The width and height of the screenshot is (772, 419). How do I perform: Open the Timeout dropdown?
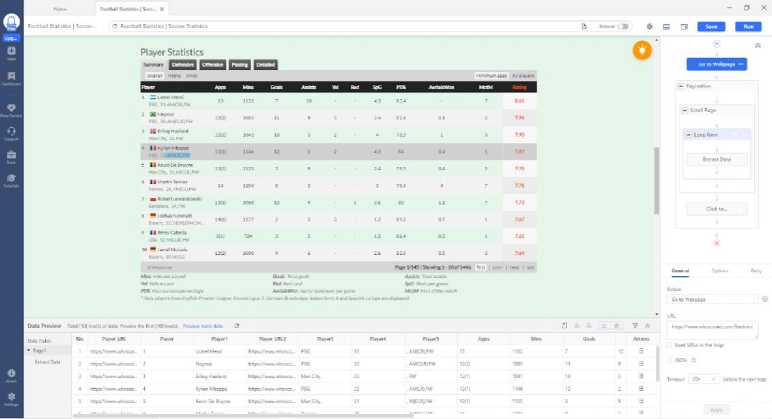tap(704, 379)
